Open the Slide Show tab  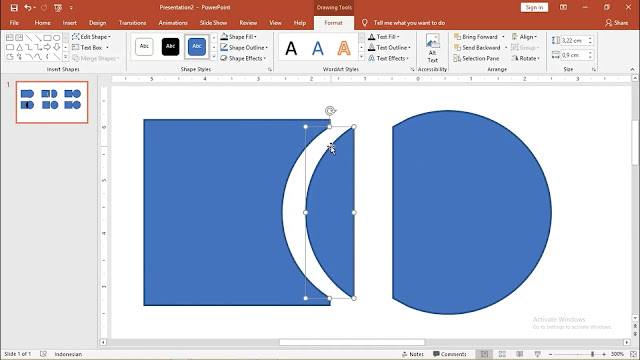[x=213, y=23]
